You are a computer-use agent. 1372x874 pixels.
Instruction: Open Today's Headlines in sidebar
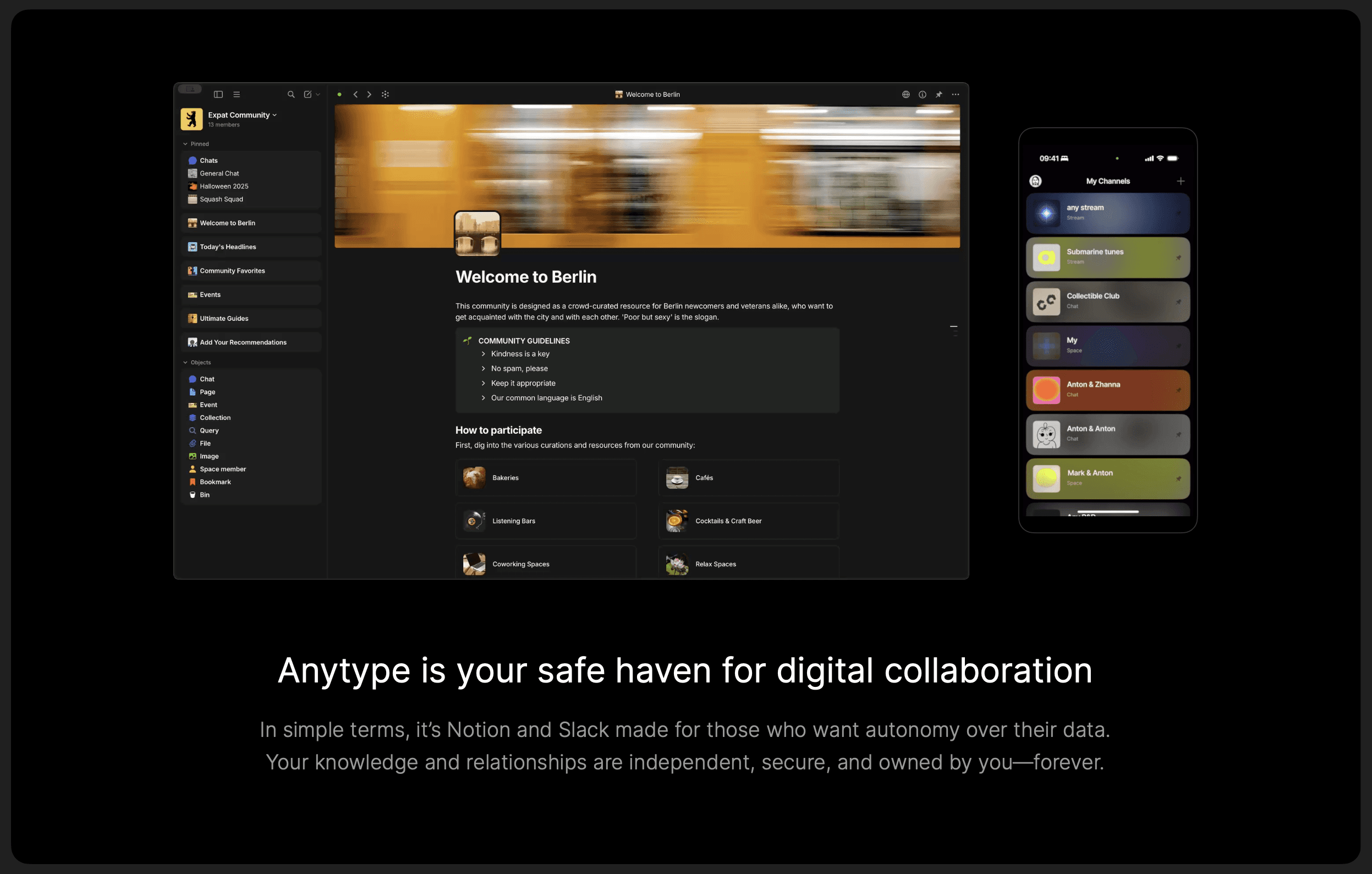[228, 247]
